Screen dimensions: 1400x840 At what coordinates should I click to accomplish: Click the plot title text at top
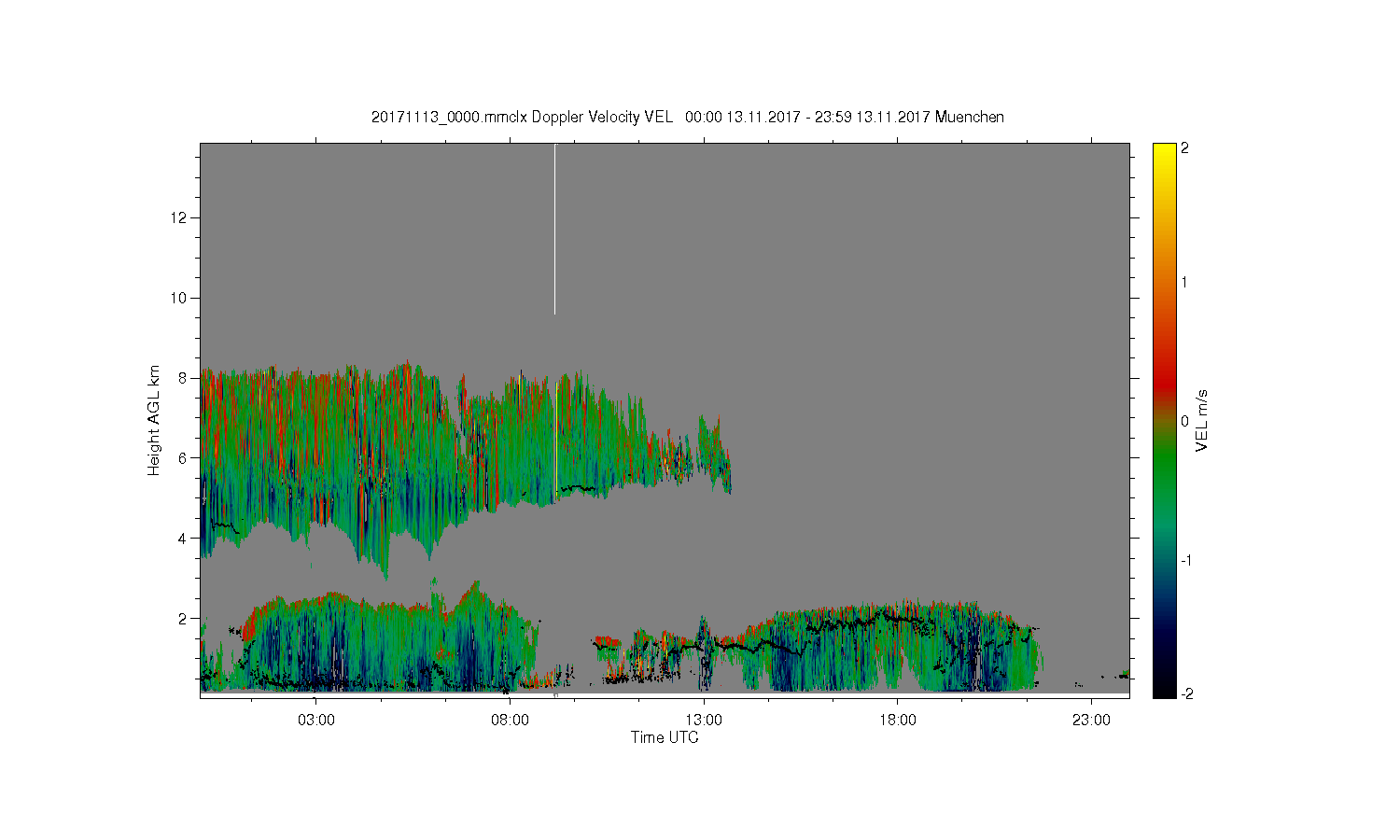tap(688, 117)
